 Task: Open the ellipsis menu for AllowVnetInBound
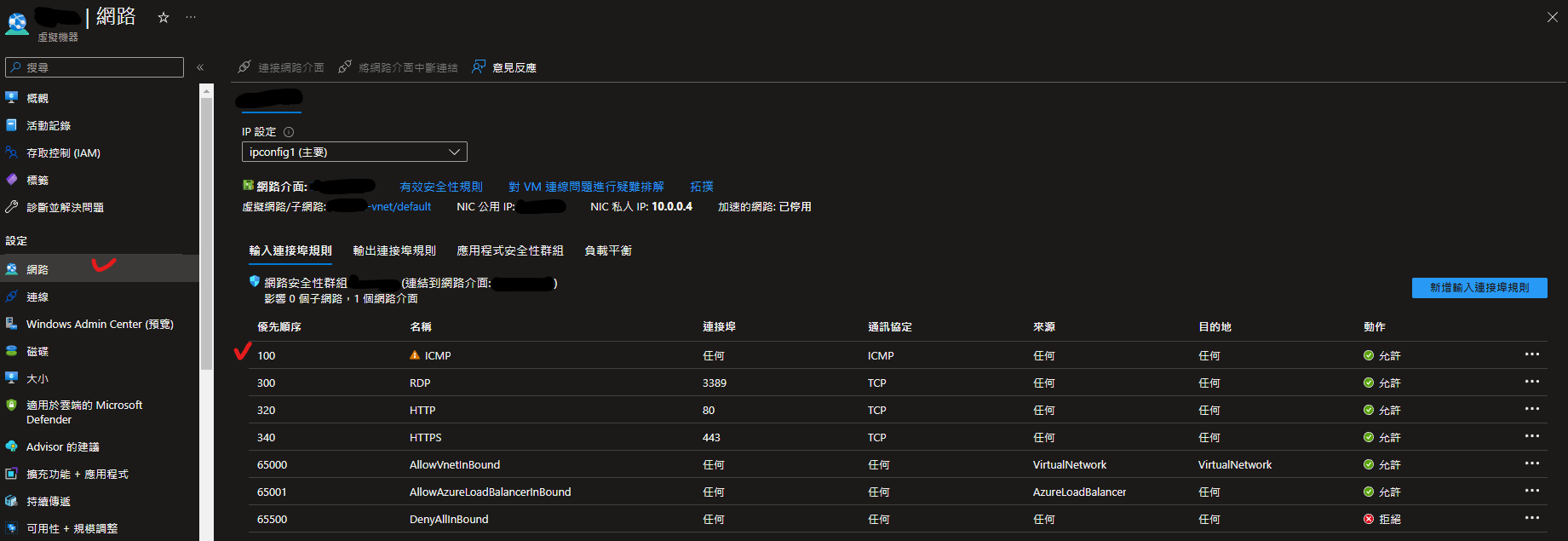tap(1532, 463)
